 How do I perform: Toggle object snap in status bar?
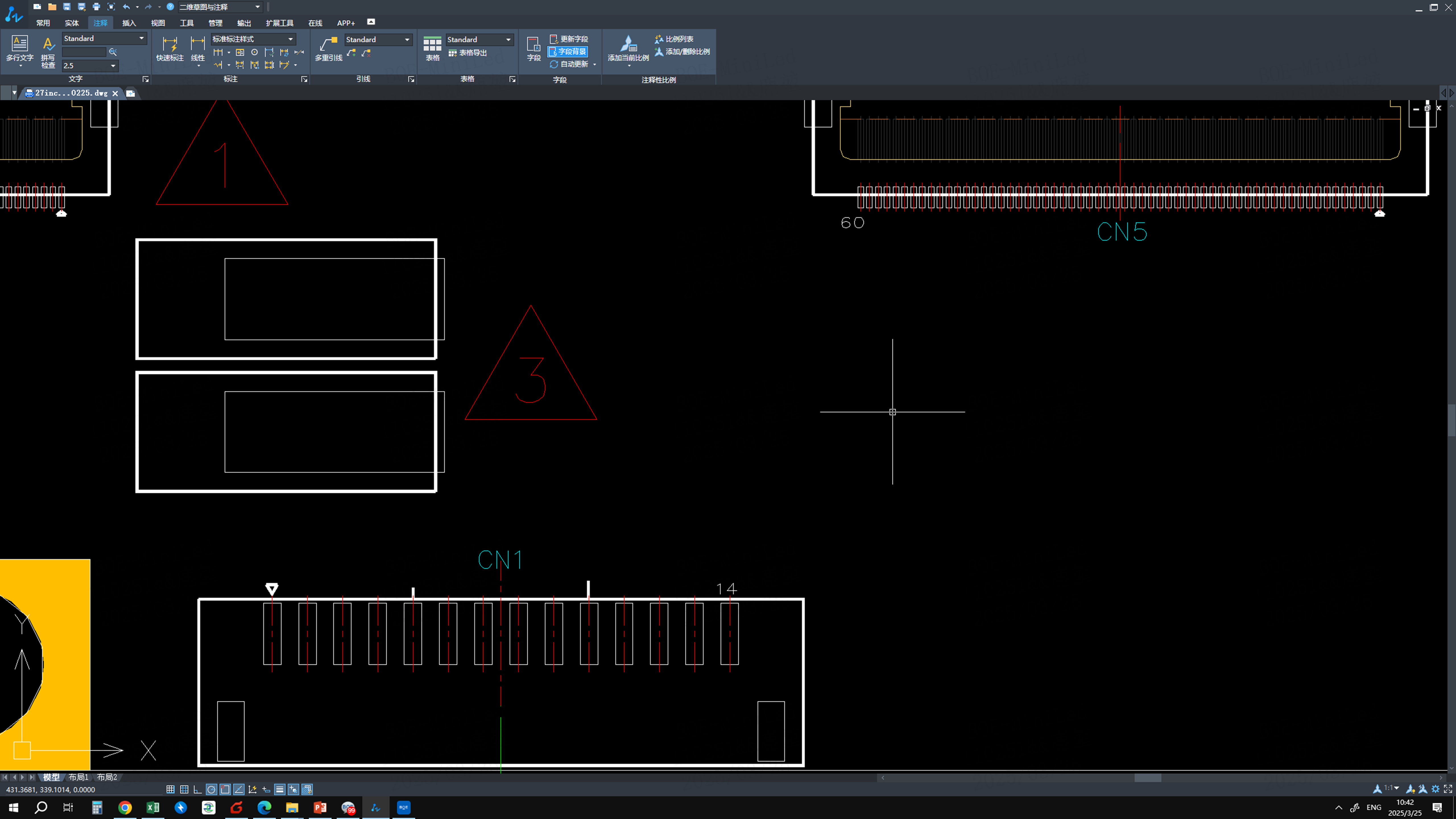225,790
